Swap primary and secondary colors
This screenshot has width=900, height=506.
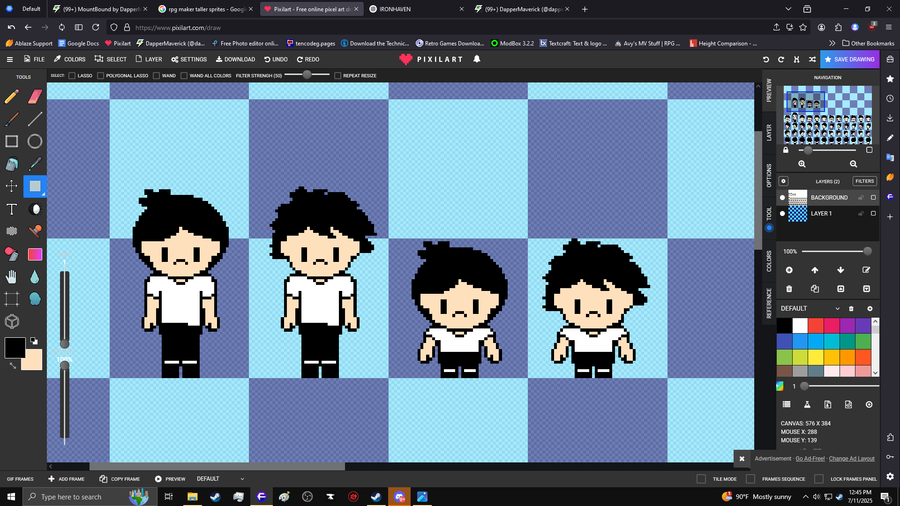point(34,341)
